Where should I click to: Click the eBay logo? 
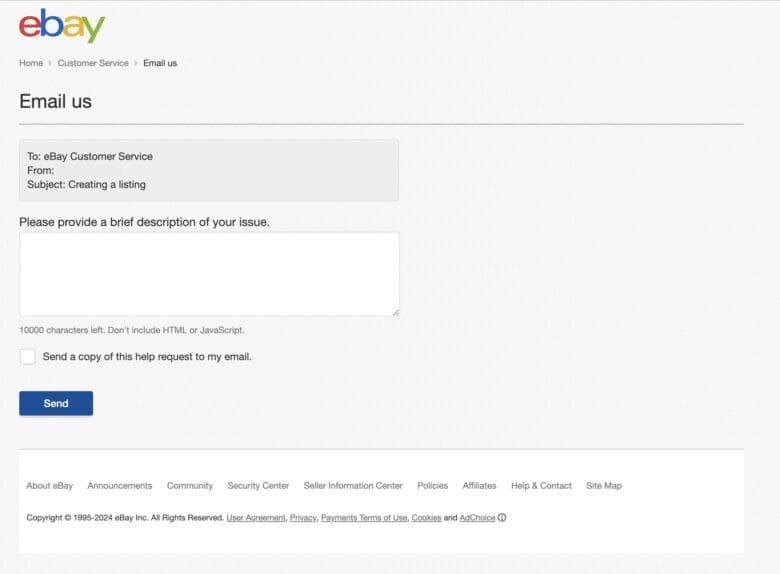62,25
